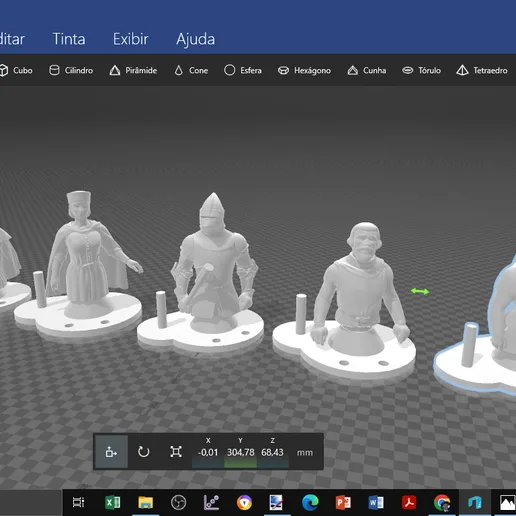This screenshot has height=516, width=516.
Task: Change the mm units selector
Action: pyautogui.click(x=305, y=452)
